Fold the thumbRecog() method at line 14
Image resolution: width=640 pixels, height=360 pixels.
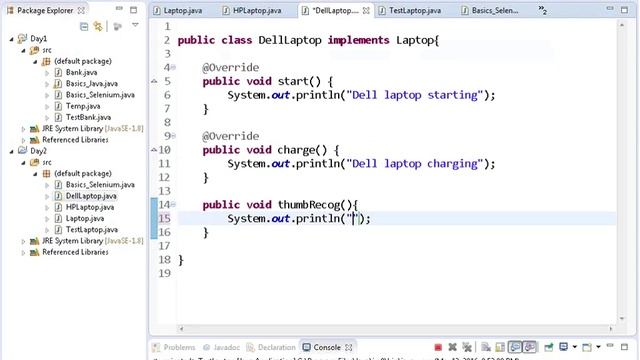tap(173, 204)
